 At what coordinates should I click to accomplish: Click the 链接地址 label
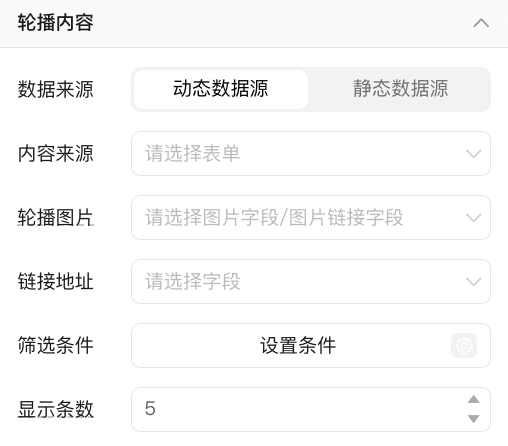pos(56,281)
